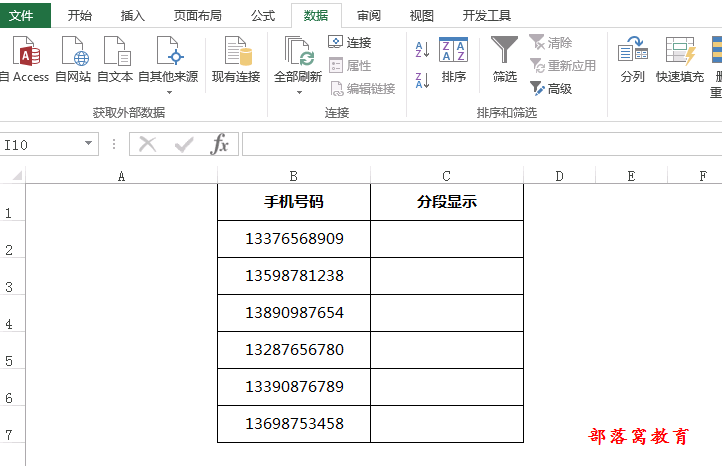Click the 自 Access import icon
The height and width of the screenshot is (466, 722).
tap(25, 52)
